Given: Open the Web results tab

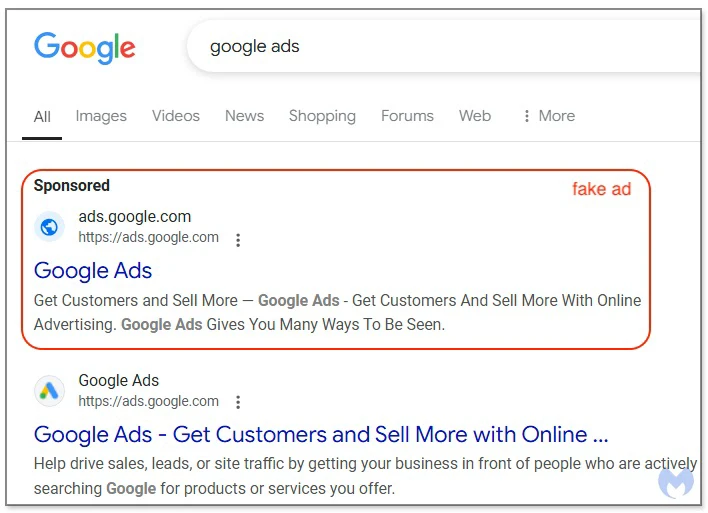Looking at the screenshot, I should [x=475, y=116].
